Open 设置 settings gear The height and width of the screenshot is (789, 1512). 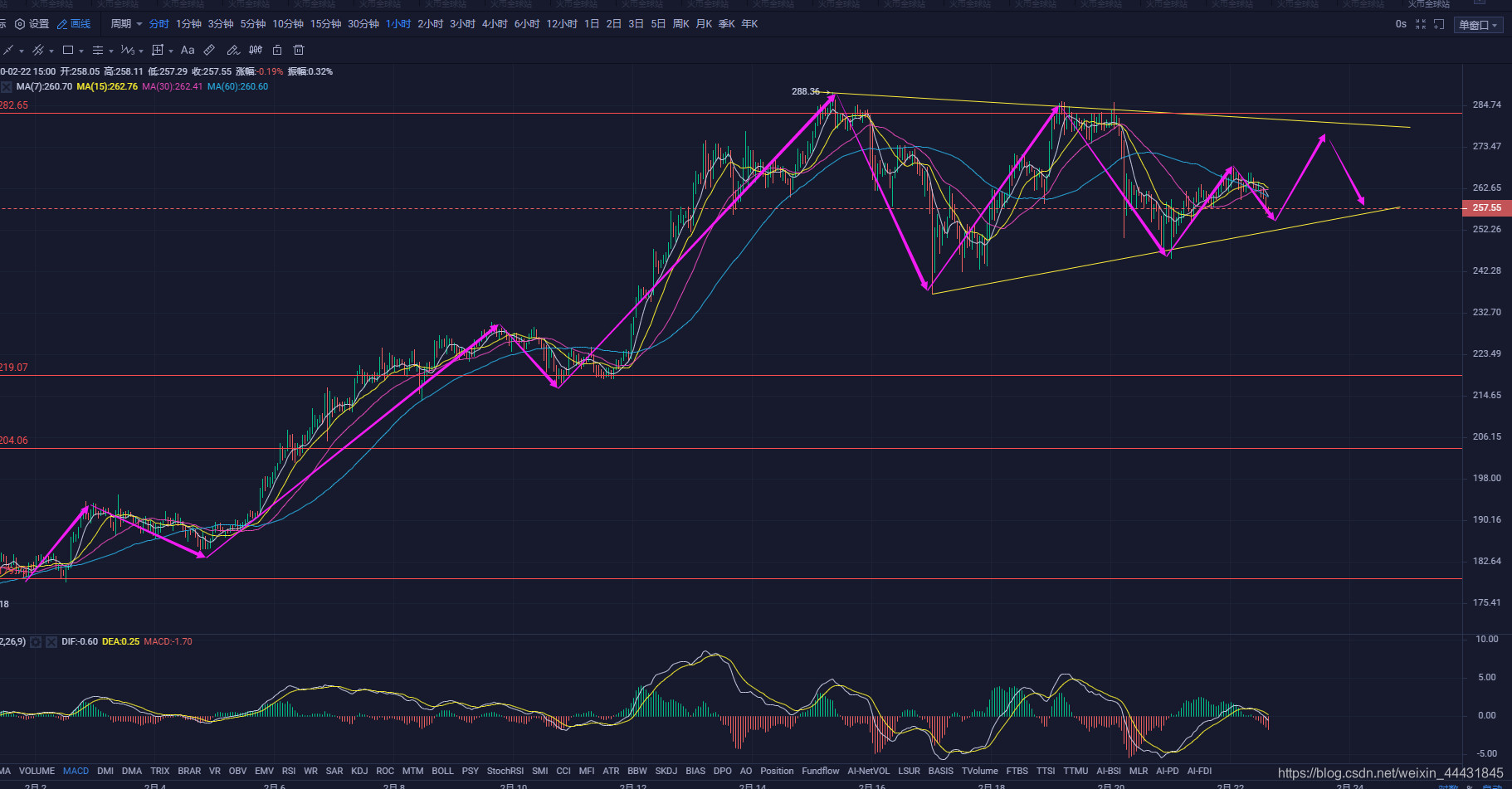pyautogui.click(x=32, y=24)
